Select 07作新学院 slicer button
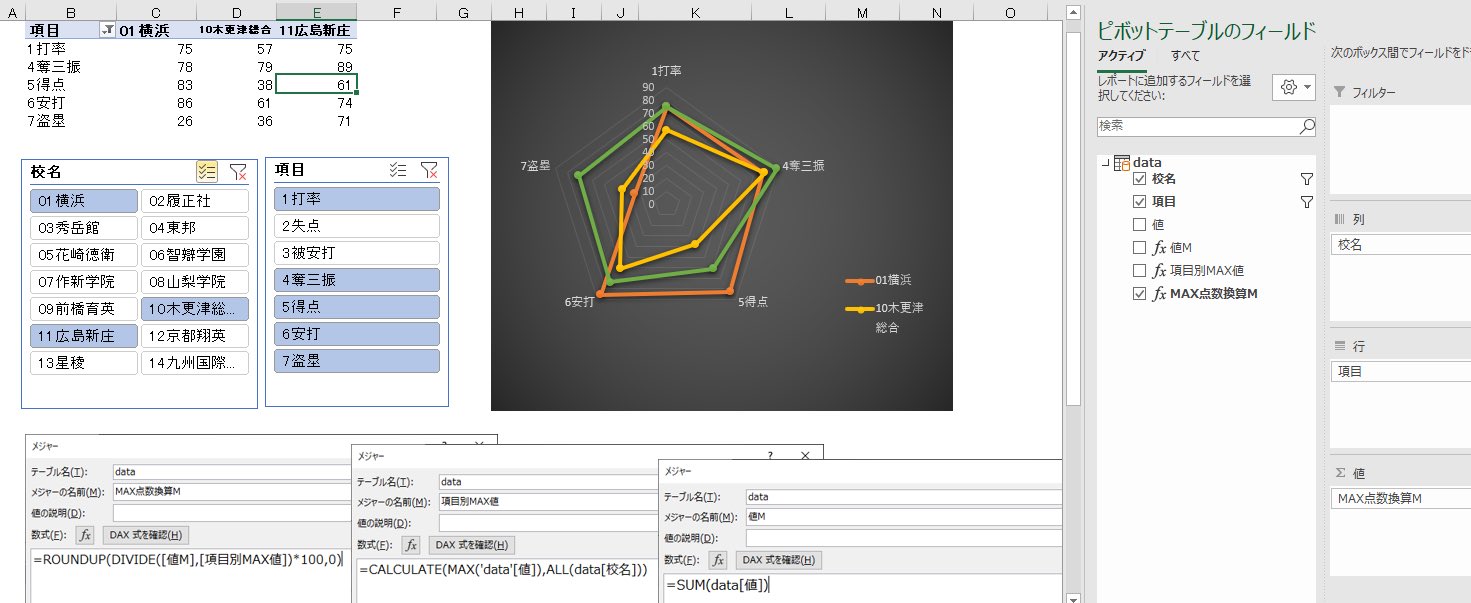Image resolution: width=1471 pixels, height=603 pixels. click(84, 282)
